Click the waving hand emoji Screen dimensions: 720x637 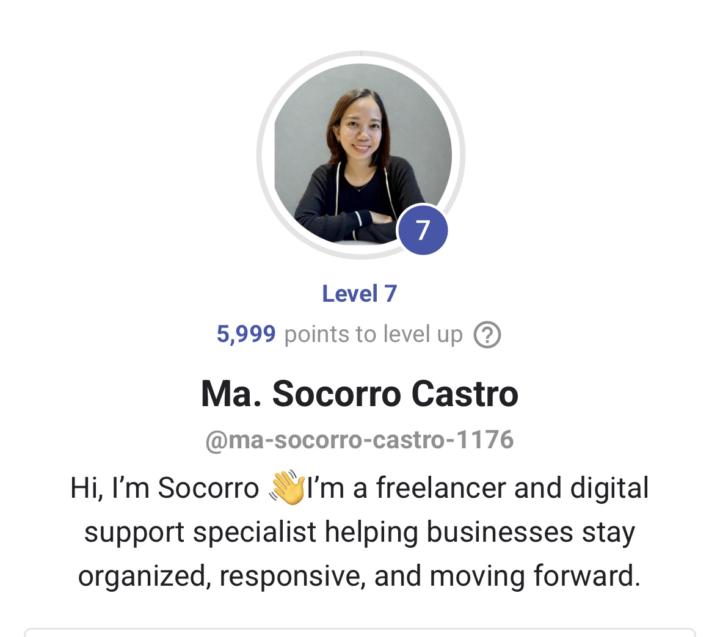point(287,487)
